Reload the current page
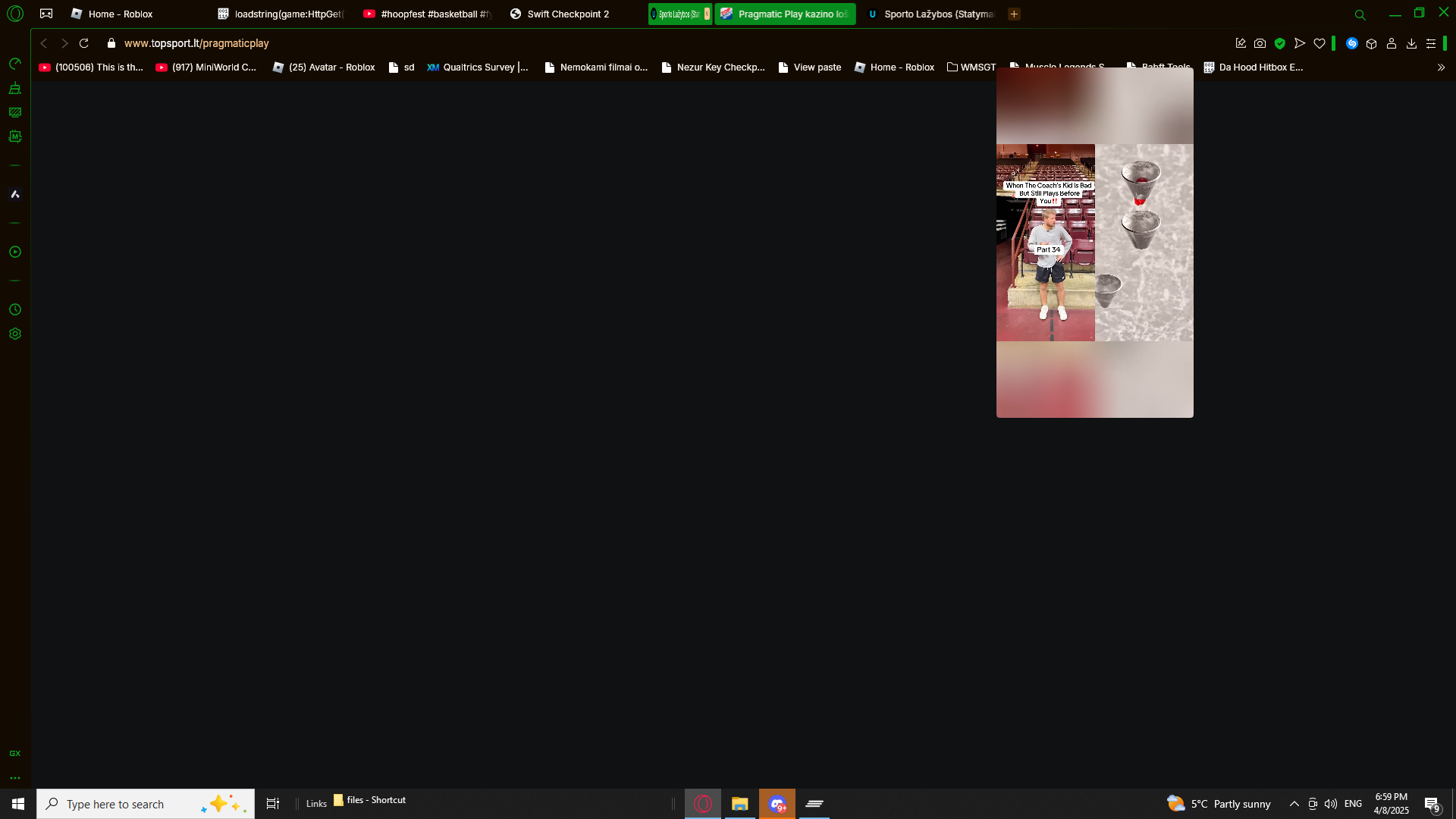 click(x=84, y=43)
